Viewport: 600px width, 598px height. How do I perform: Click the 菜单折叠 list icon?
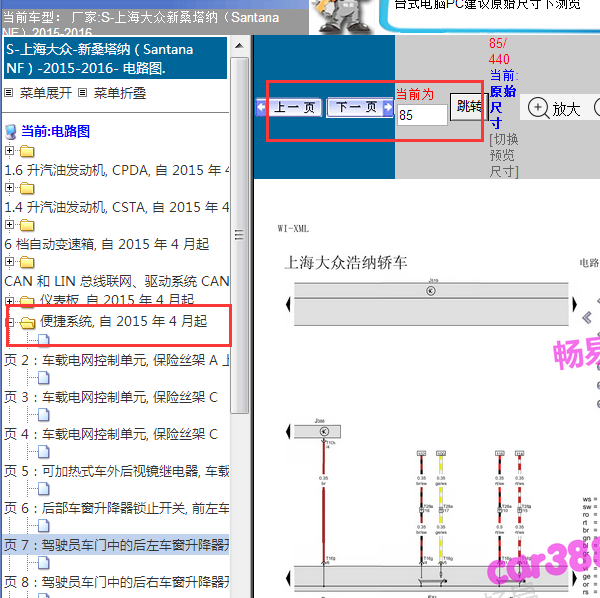(82, 93)
